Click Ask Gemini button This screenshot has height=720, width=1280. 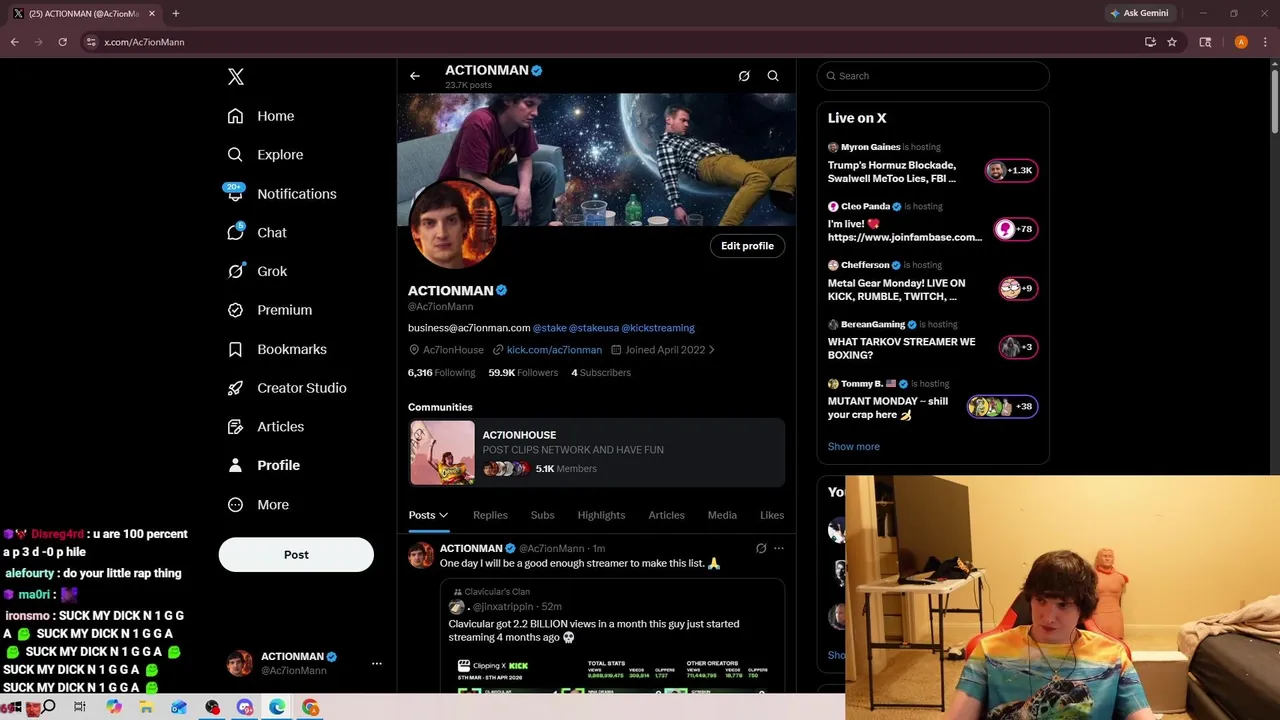pos(1139,13)
